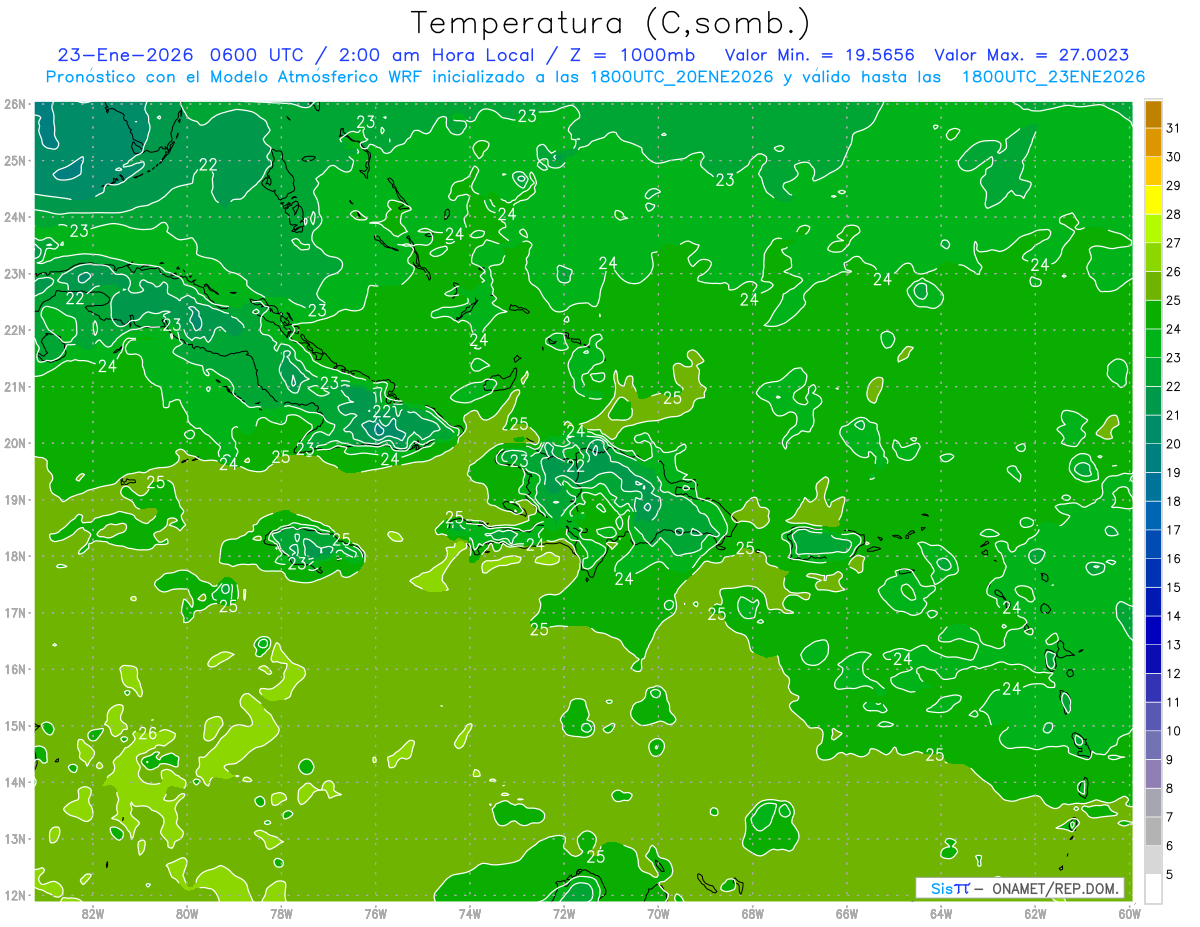The image size is (1200, 927).
Task: Select the "Valor Max. = 27.0023" readout
Action: (1032, 55)
